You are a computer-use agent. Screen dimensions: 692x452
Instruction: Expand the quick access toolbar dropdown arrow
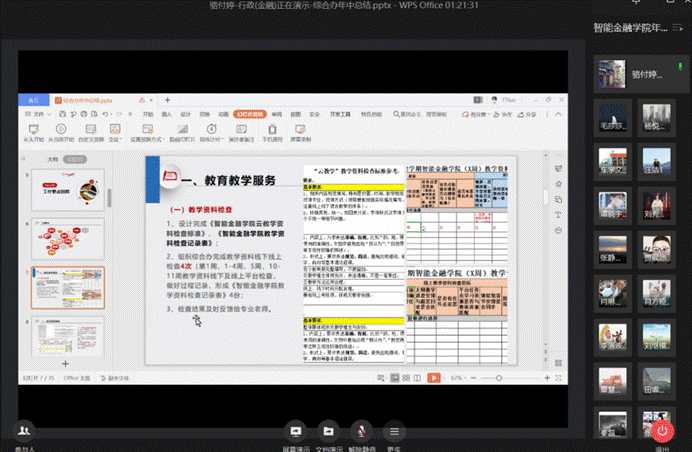[x=130, y=114]
